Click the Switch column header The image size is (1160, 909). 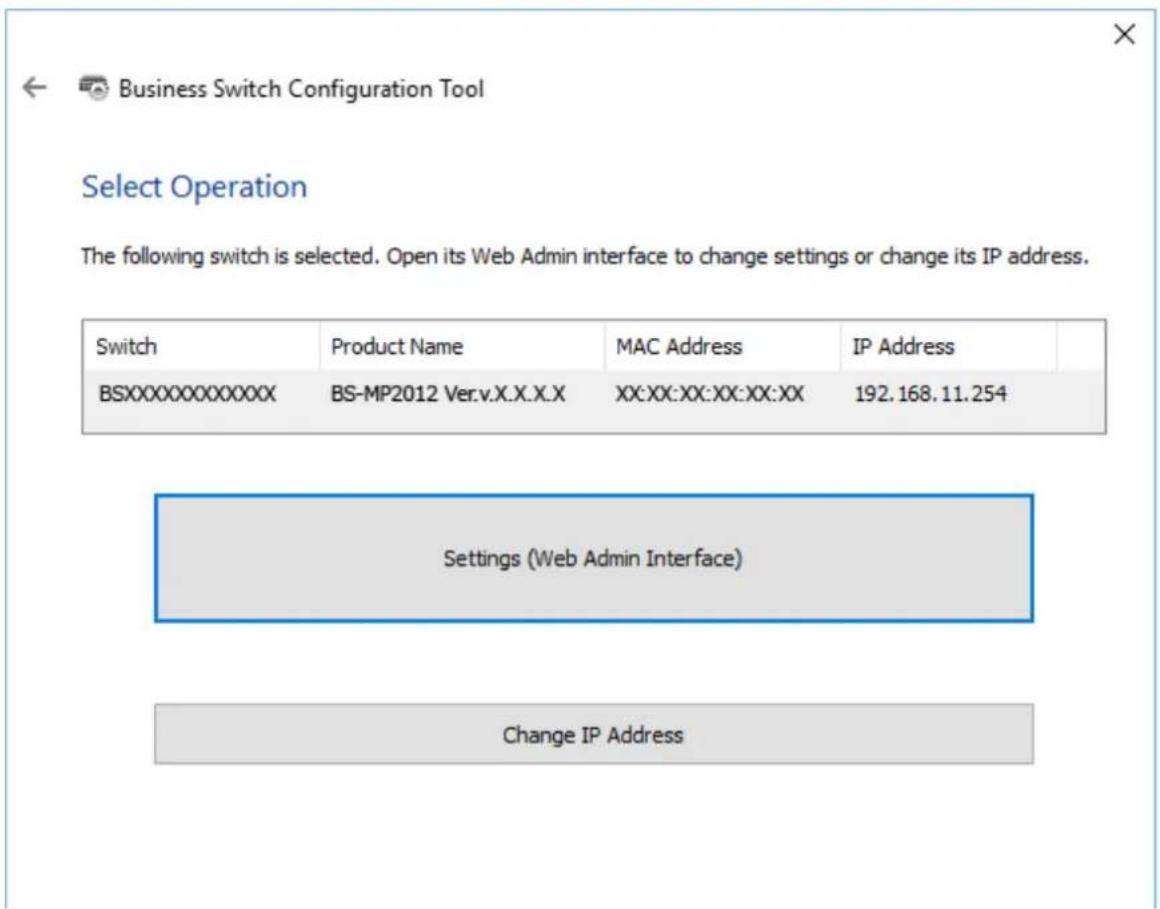201,346
